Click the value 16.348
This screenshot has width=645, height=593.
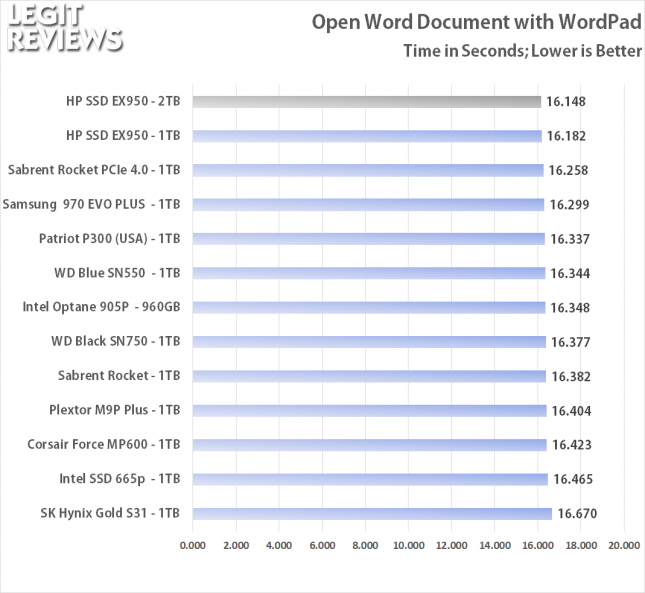tap(570, 308)
